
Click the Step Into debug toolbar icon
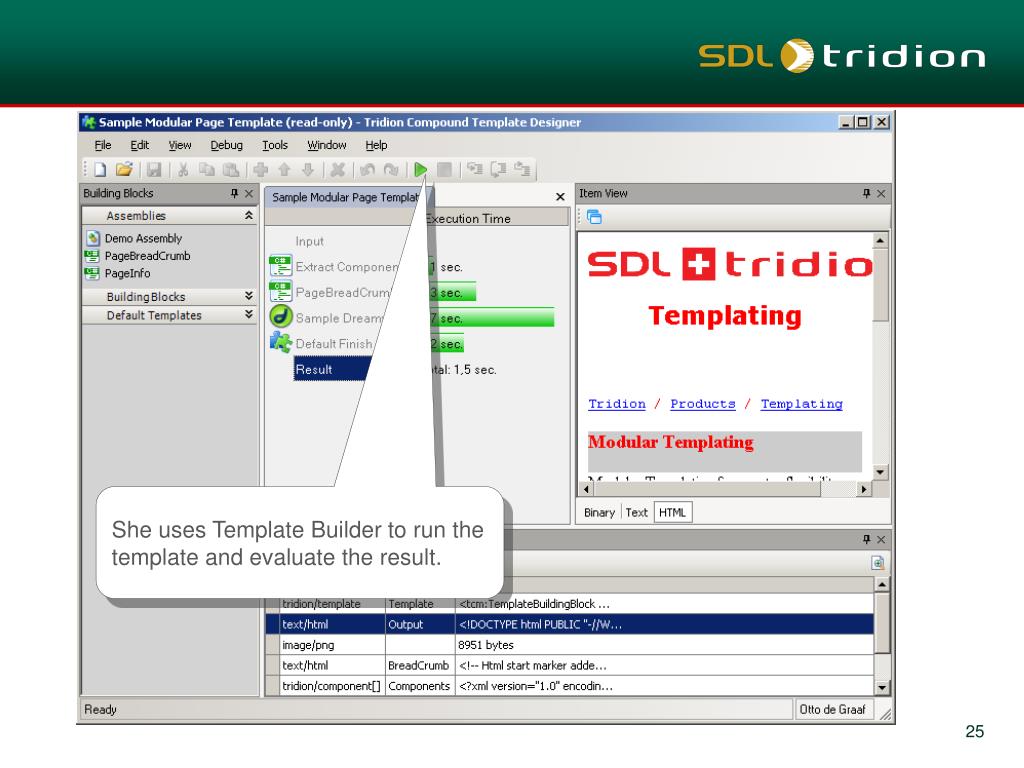pyautogui.click(x=475, y=170)
